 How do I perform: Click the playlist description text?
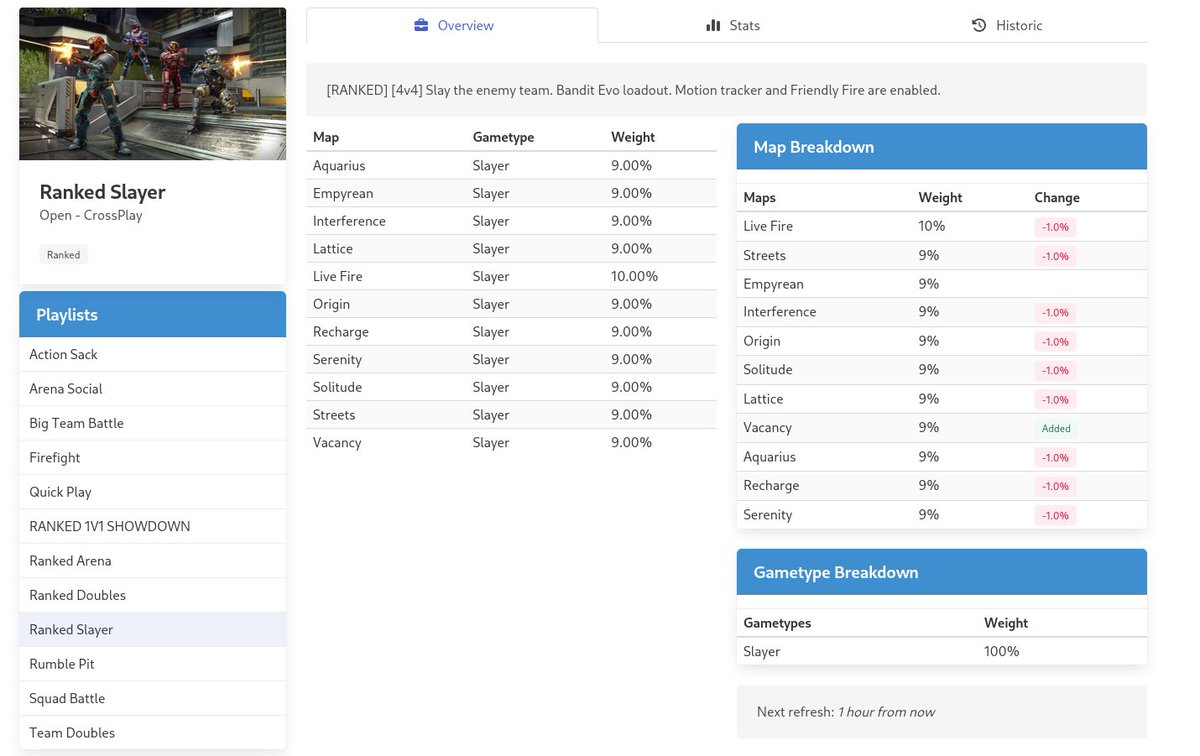(634, 90)
